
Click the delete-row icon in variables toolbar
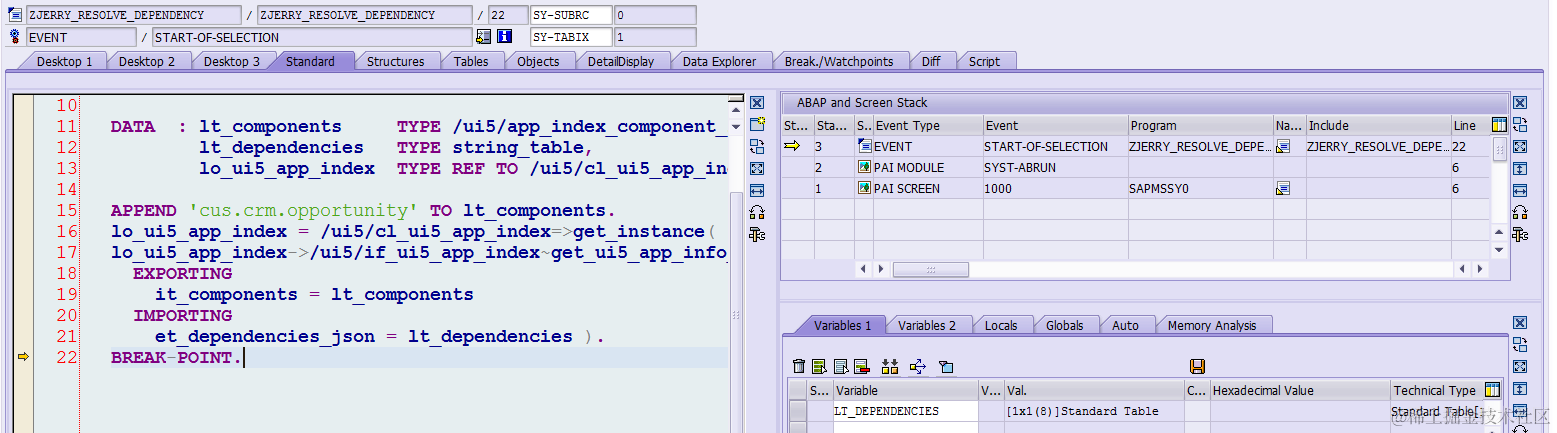click(860, 366)
